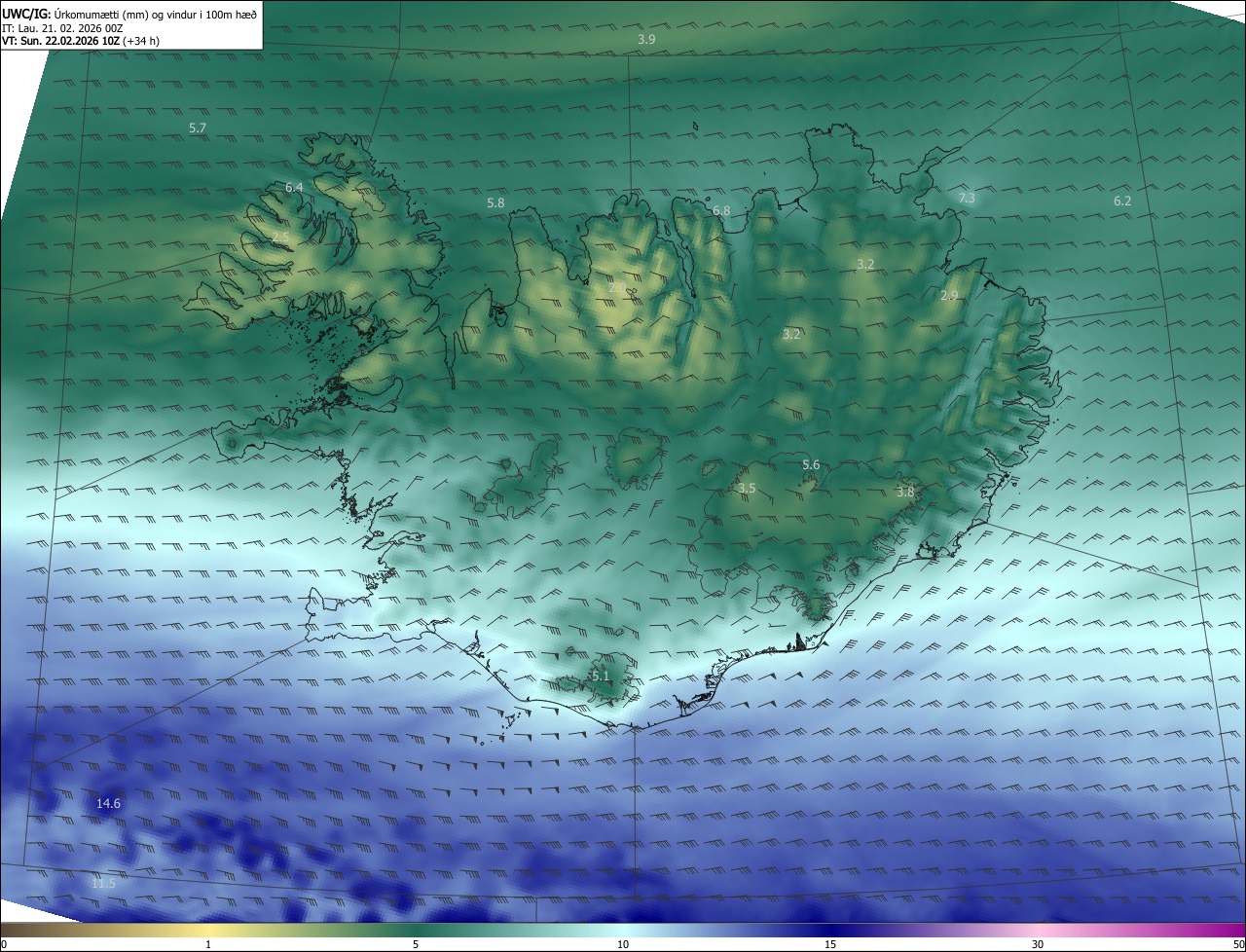Pick the 6.4 value label
Screen dimensions: 1246x952
(294, 187)
